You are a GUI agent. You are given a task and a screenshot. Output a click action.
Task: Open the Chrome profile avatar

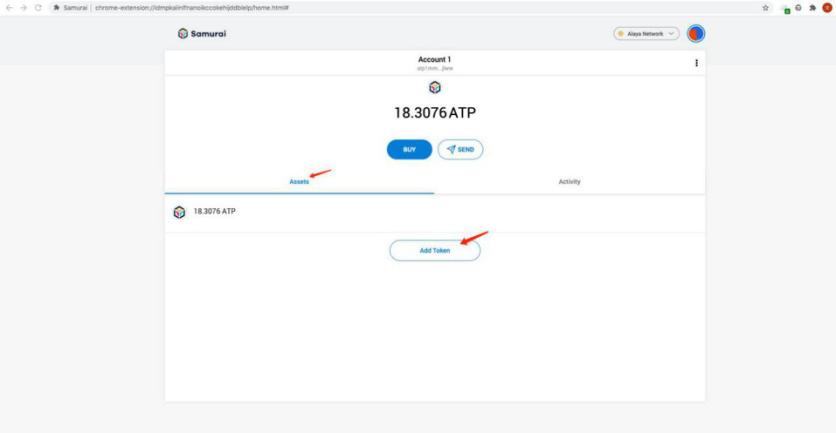pos(827,7)
